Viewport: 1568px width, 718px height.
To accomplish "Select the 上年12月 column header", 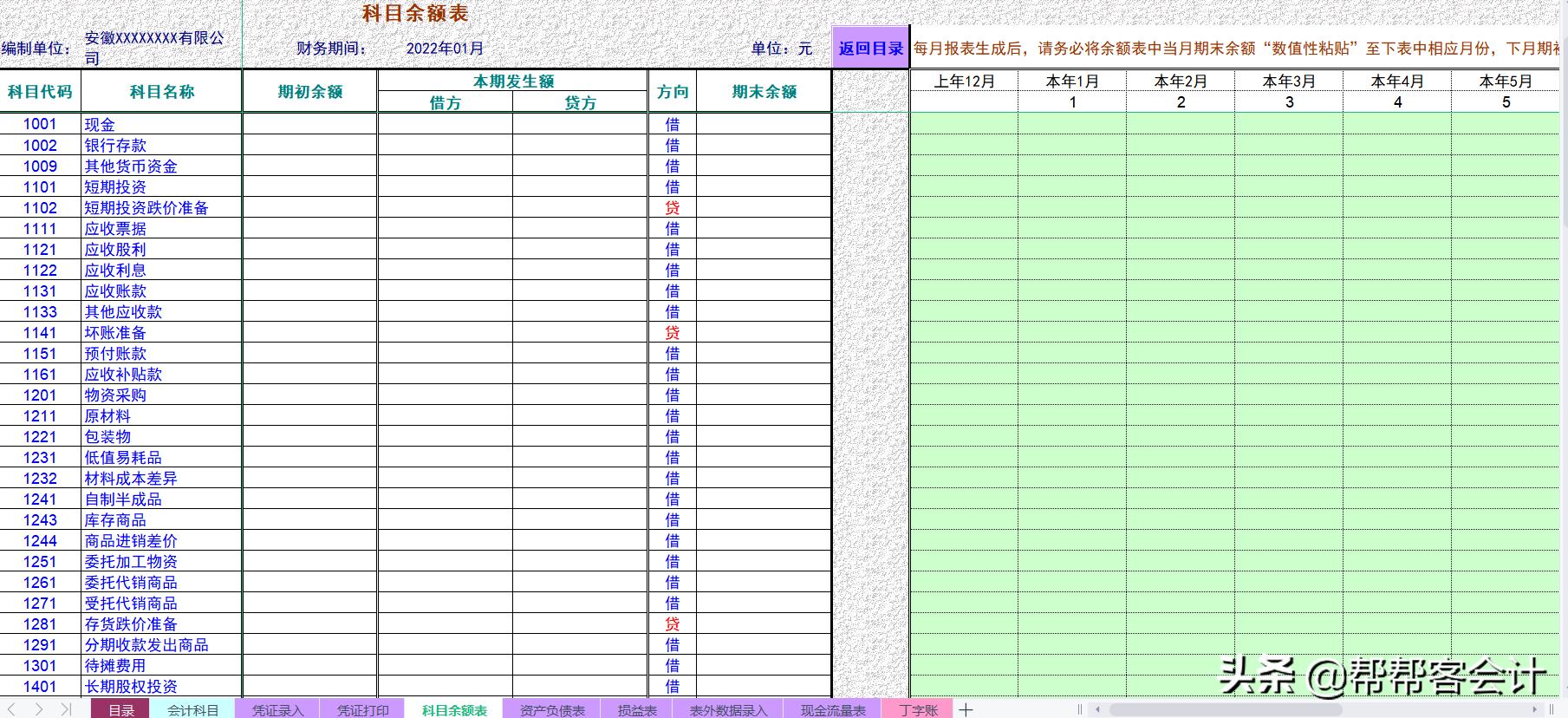I will click(x=964, y=82).
